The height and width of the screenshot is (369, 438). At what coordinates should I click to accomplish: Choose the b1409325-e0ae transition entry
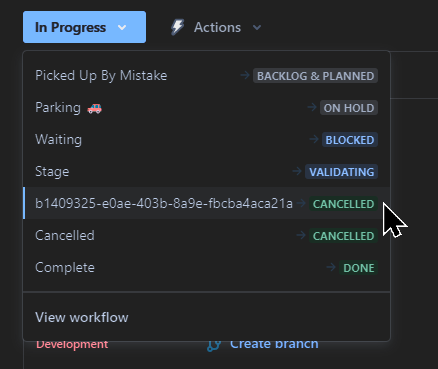coord(206,203)
